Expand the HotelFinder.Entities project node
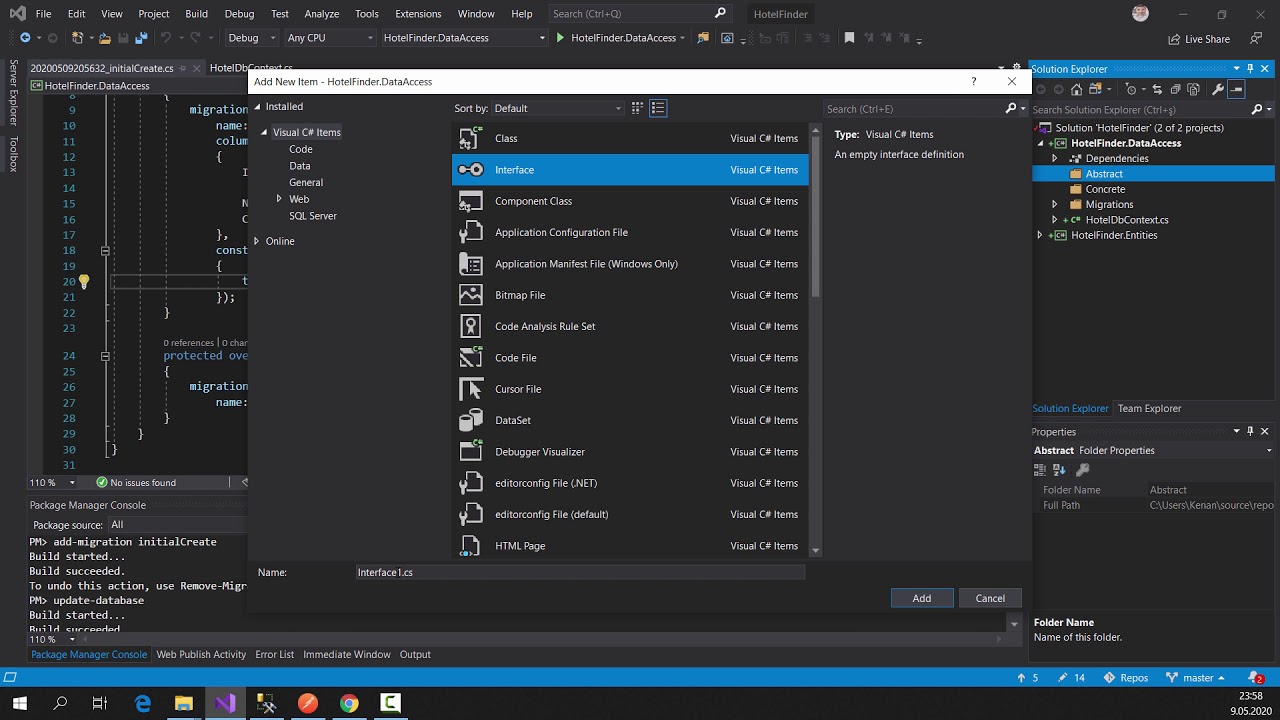1280x720 pixels. click(x=1040, y=235)
